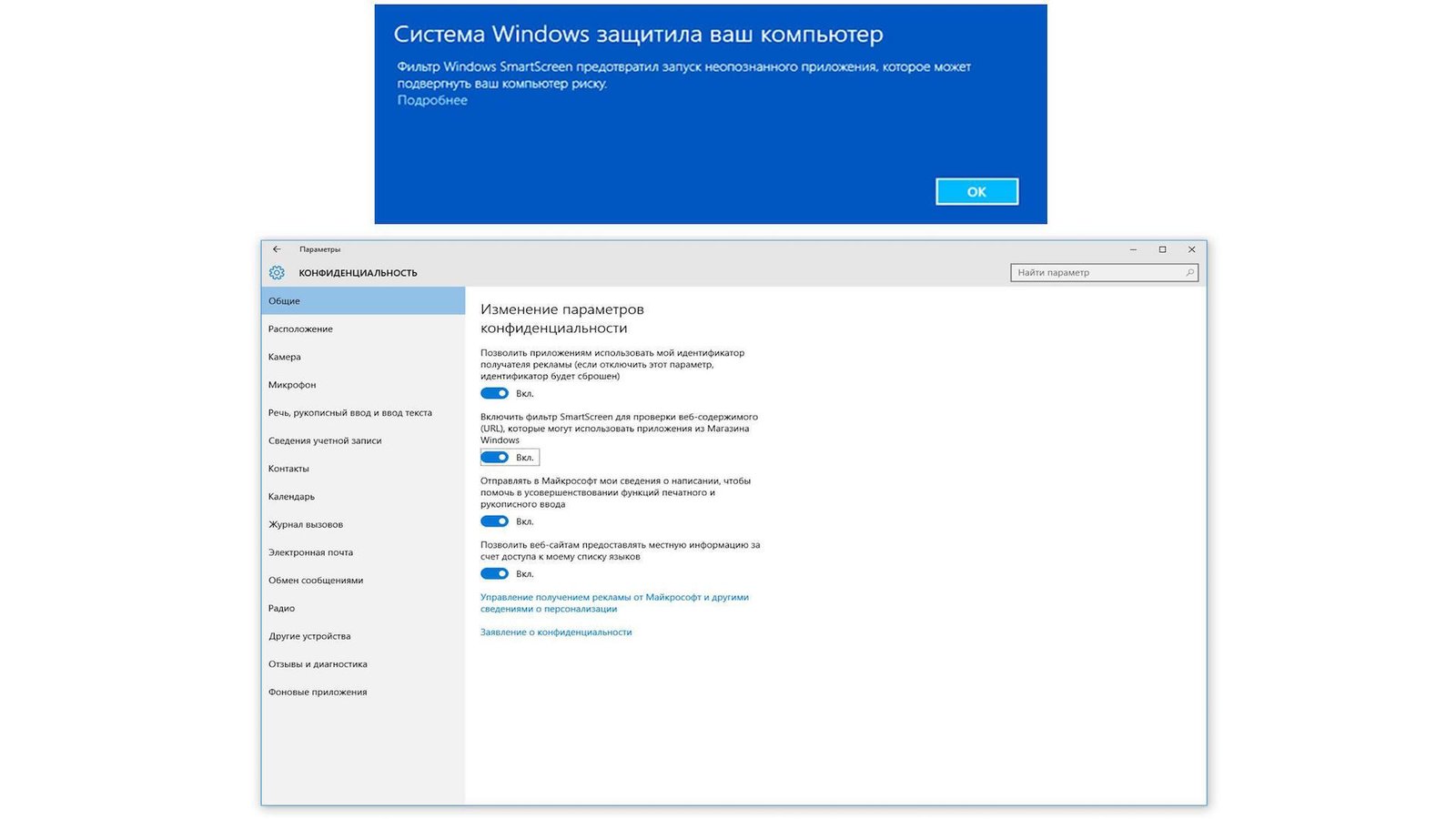Screen dimensions: 1456x819
Task: Open the Радио section
Action: (x=363, y=608)
